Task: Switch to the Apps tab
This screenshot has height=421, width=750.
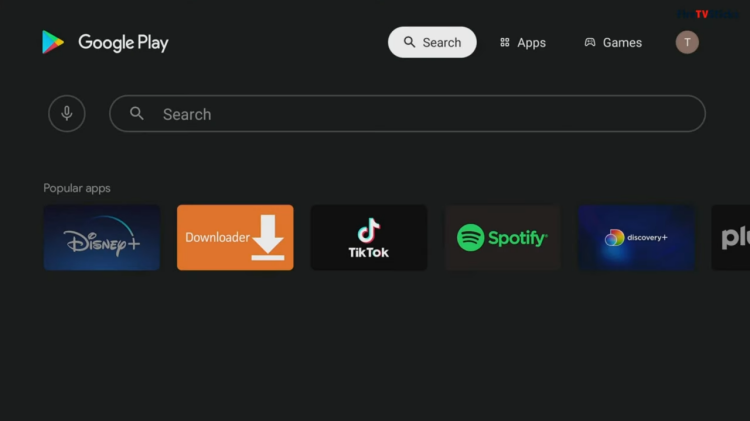Action: coord(523,42)
